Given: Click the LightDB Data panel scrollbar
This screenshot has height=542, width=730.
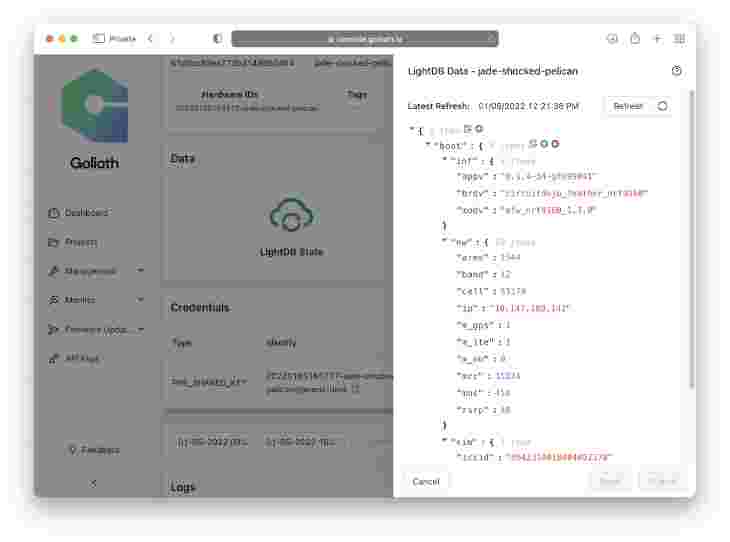Looking at the screenshot, I should coord(691,237).
